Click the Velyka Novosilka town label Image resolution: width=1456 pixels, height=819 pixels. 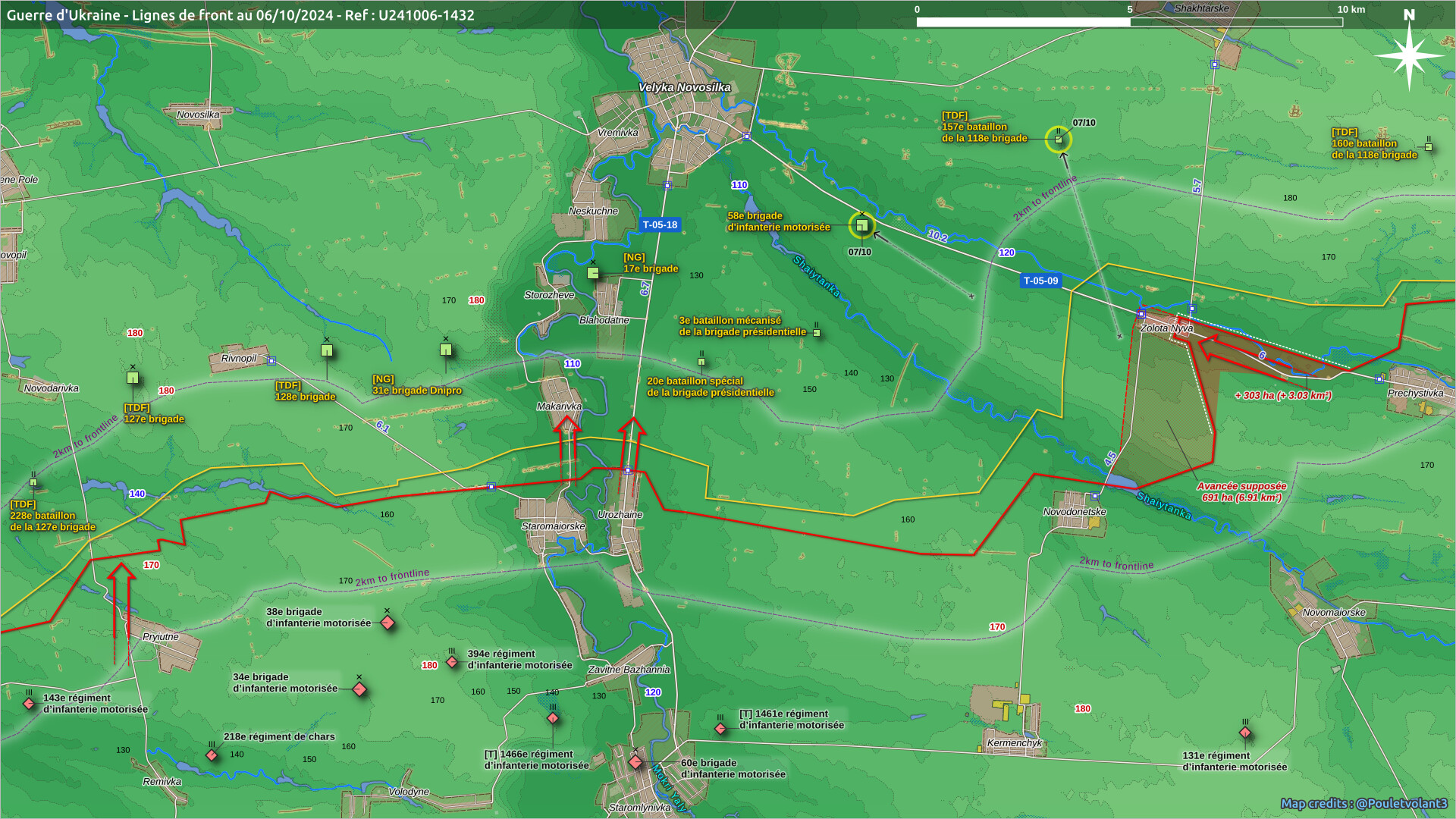(x=684, y=87)
